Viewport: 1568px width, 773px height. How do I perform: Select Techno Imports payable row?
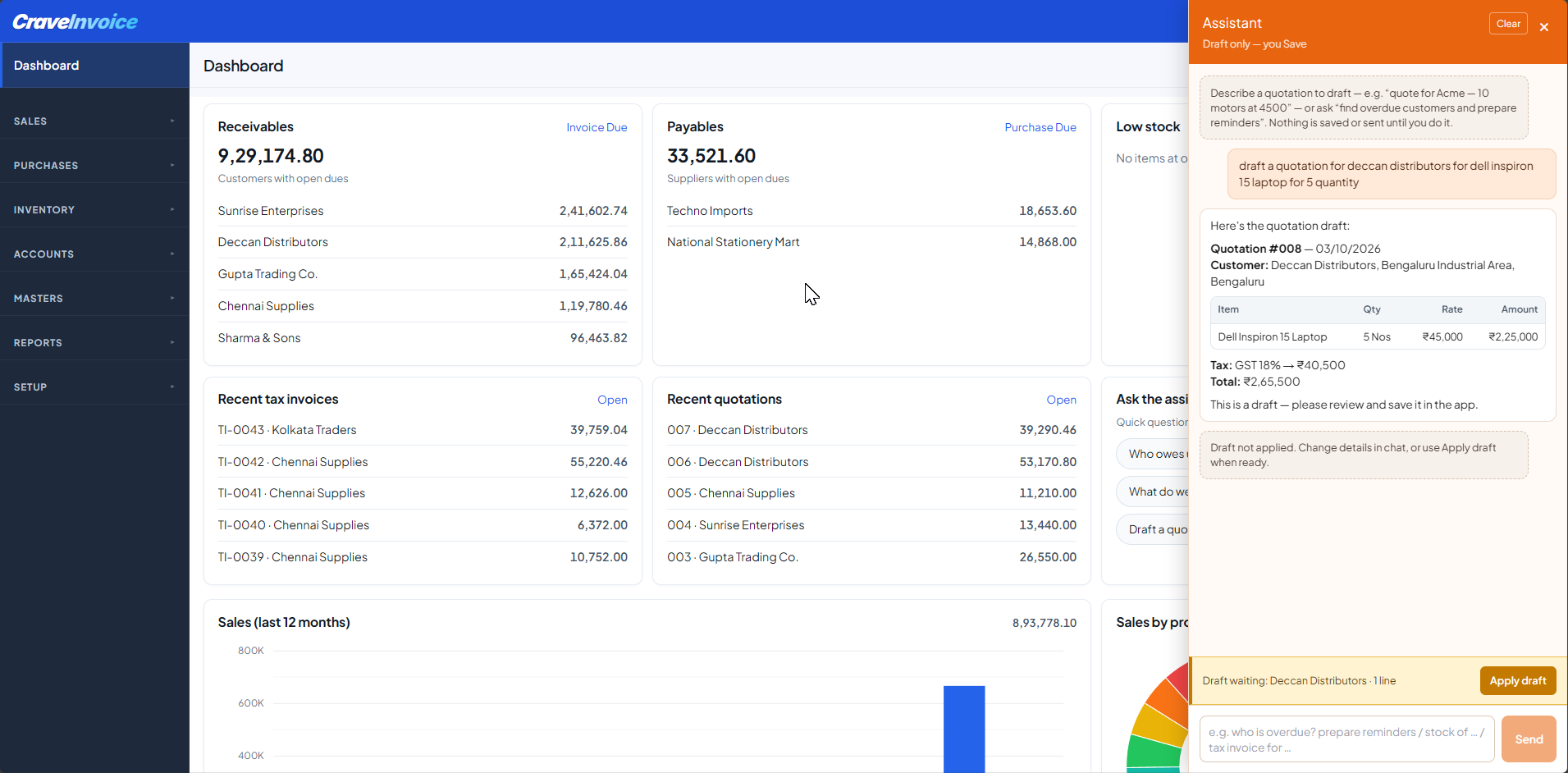click(x=871, y=211)
